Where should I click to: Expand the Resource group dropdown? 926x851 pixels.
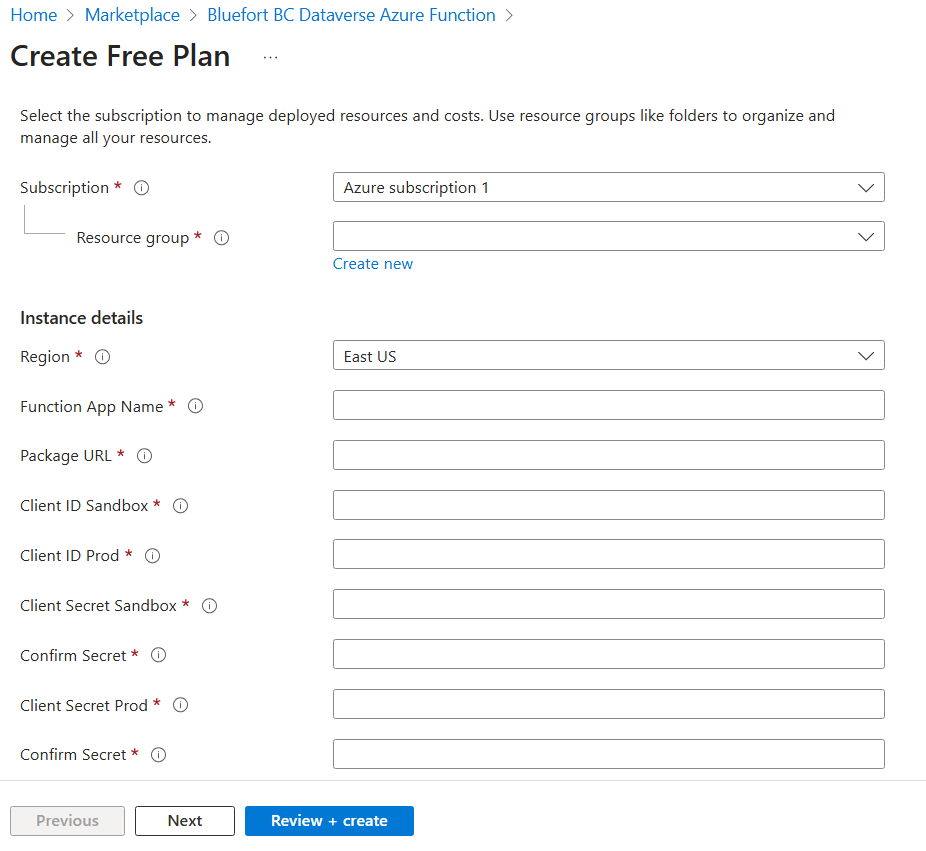pos(608,236)
